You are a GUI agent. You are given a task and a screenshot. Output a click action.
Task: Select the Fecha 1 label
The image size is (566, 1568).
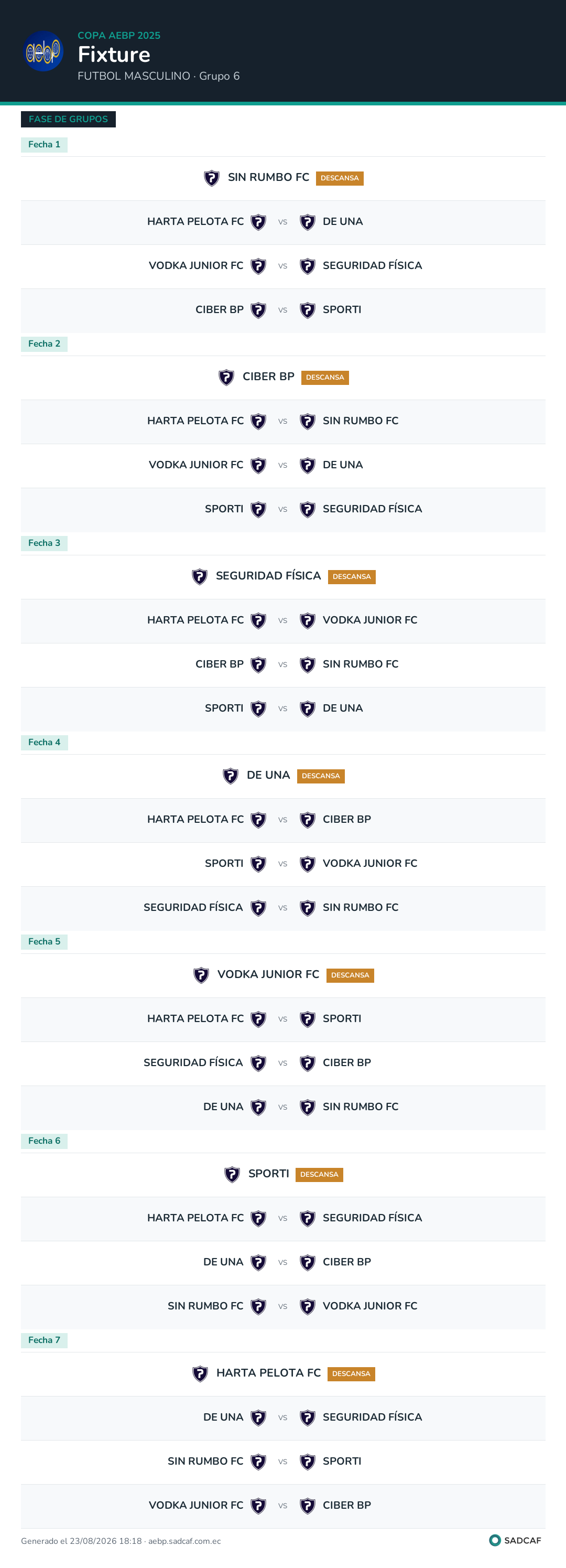point(45,144)
